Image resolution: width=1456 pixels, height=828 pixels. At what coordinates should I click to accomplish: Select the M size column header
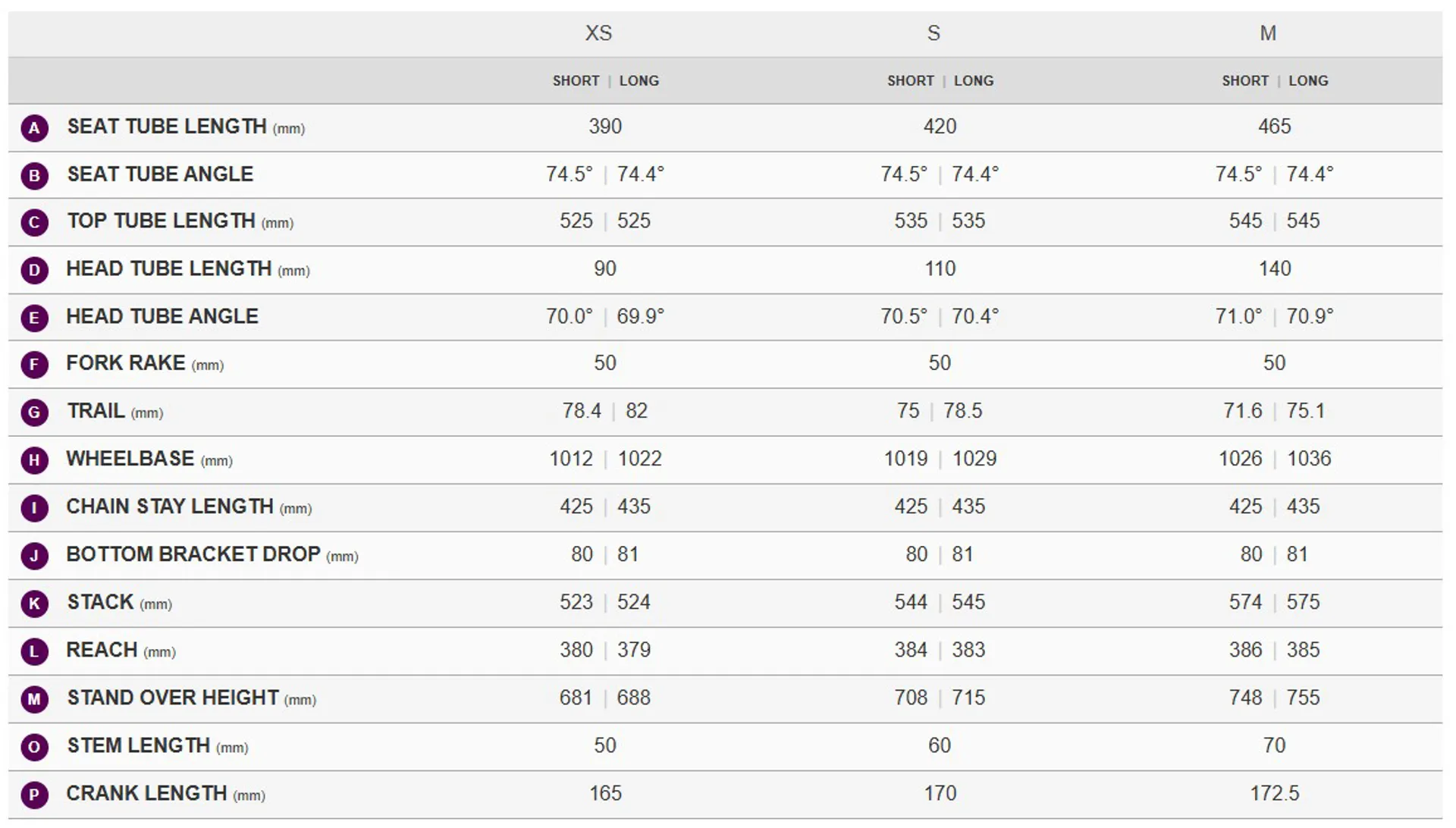(x=1268, y=33)
